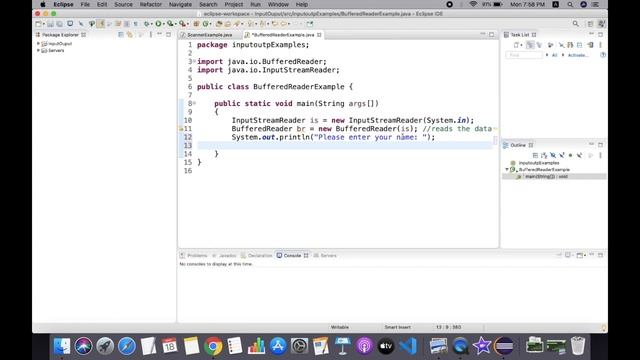The image size is (640, 360).
Task: Open the Project menu
Action: [234, 4]
